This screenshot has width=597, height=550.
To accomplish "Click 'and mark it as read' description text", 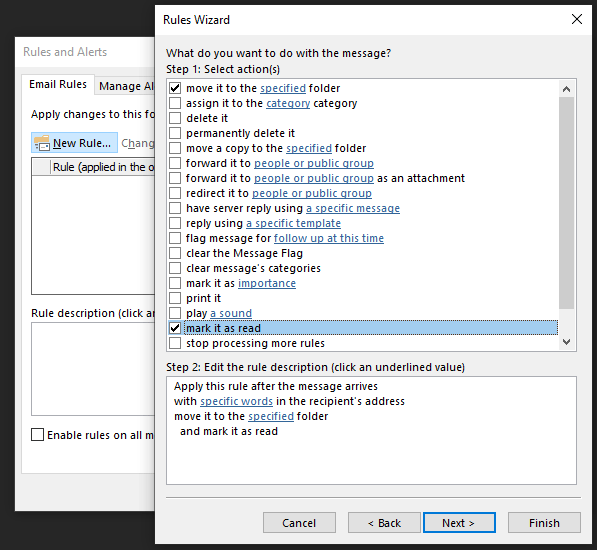I will click(229, 431).
